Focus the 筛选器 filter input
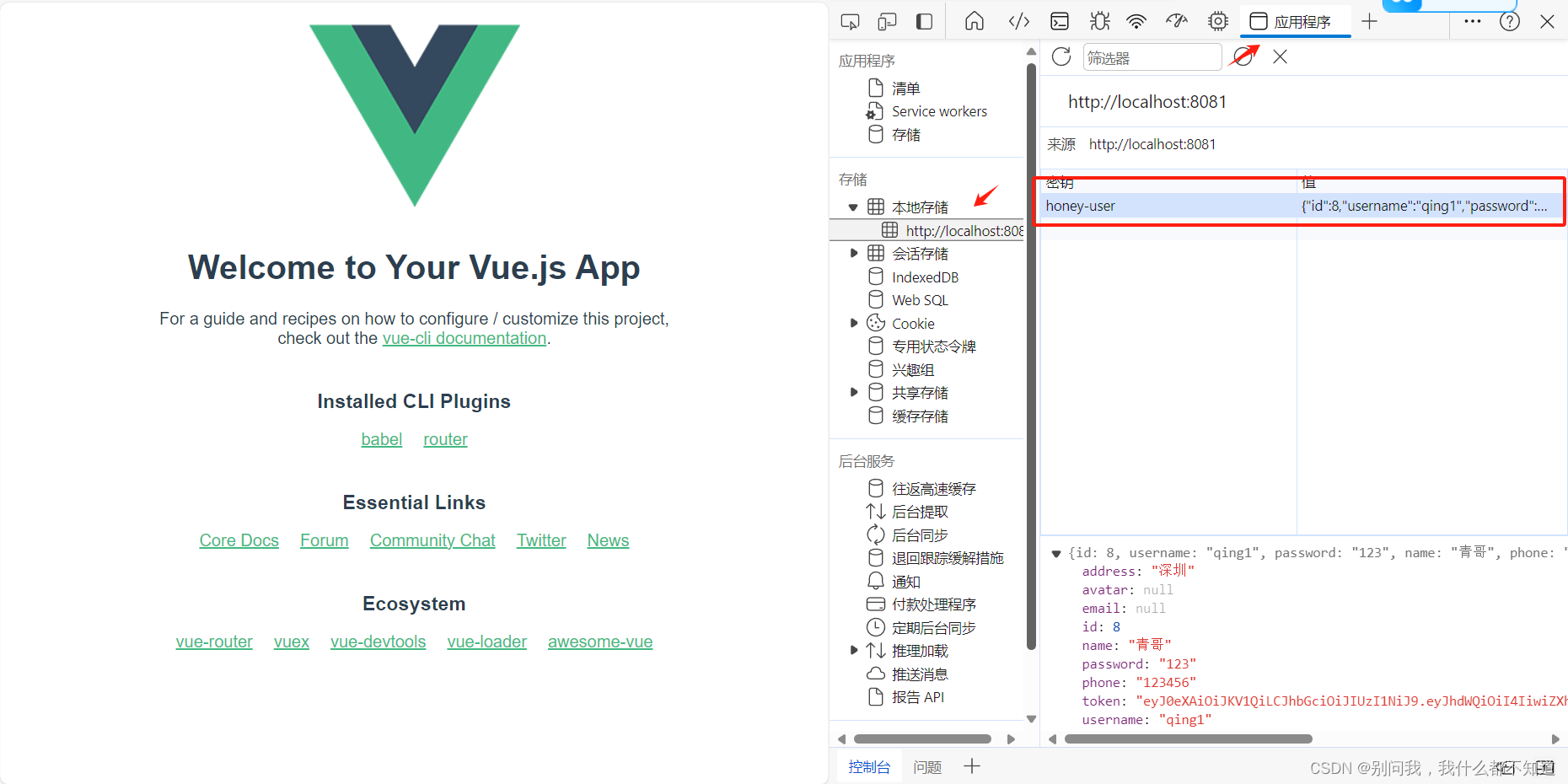This screenshot has height=784, width=1568. 1152,57
